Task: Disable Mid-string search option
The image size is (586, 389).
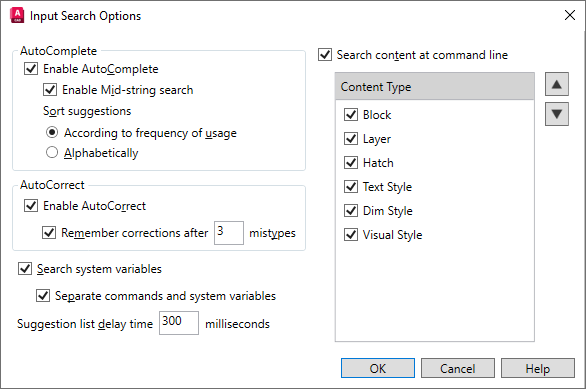Action: [x=50, y=90]
